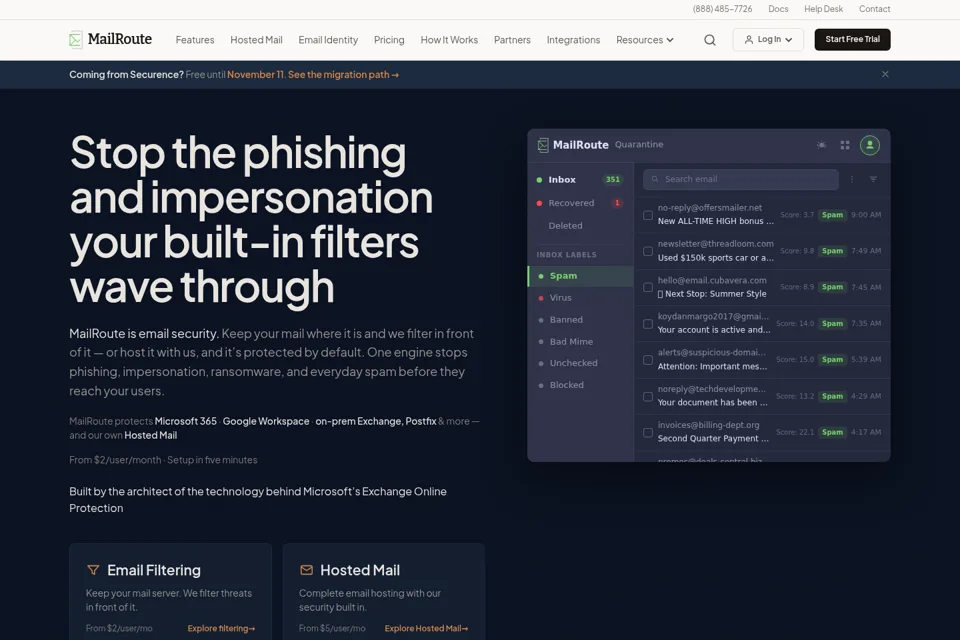Go to Partners page
960x640 pixels.
(512, 40)
